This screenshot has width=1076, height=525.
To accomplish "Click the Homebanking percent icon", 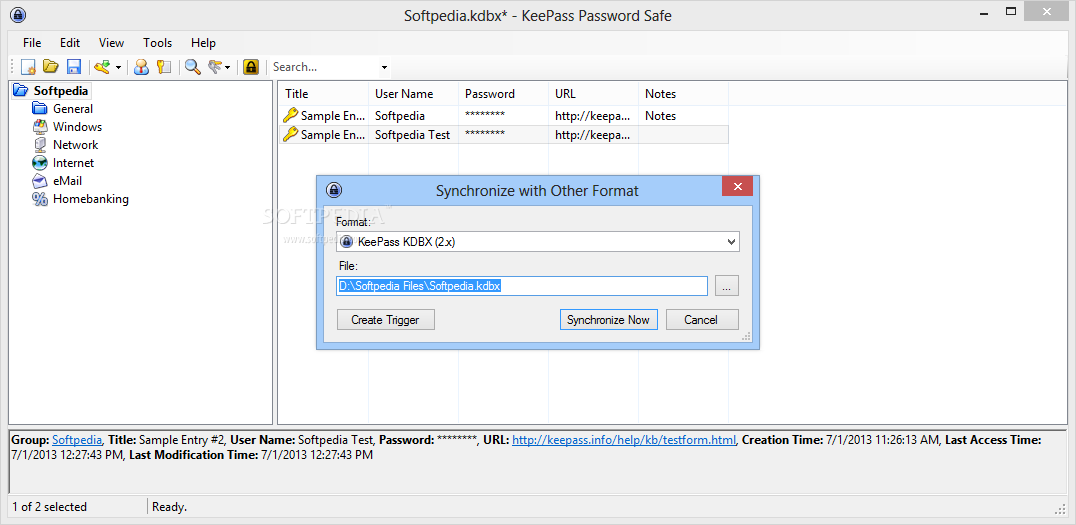I will pos(40,199).
